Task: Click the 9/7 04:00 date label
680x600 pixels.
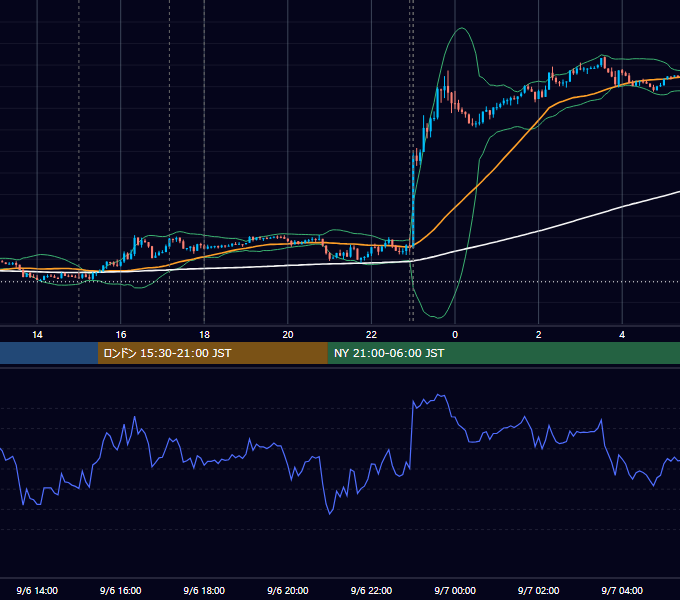Action: tap(622, 590)
